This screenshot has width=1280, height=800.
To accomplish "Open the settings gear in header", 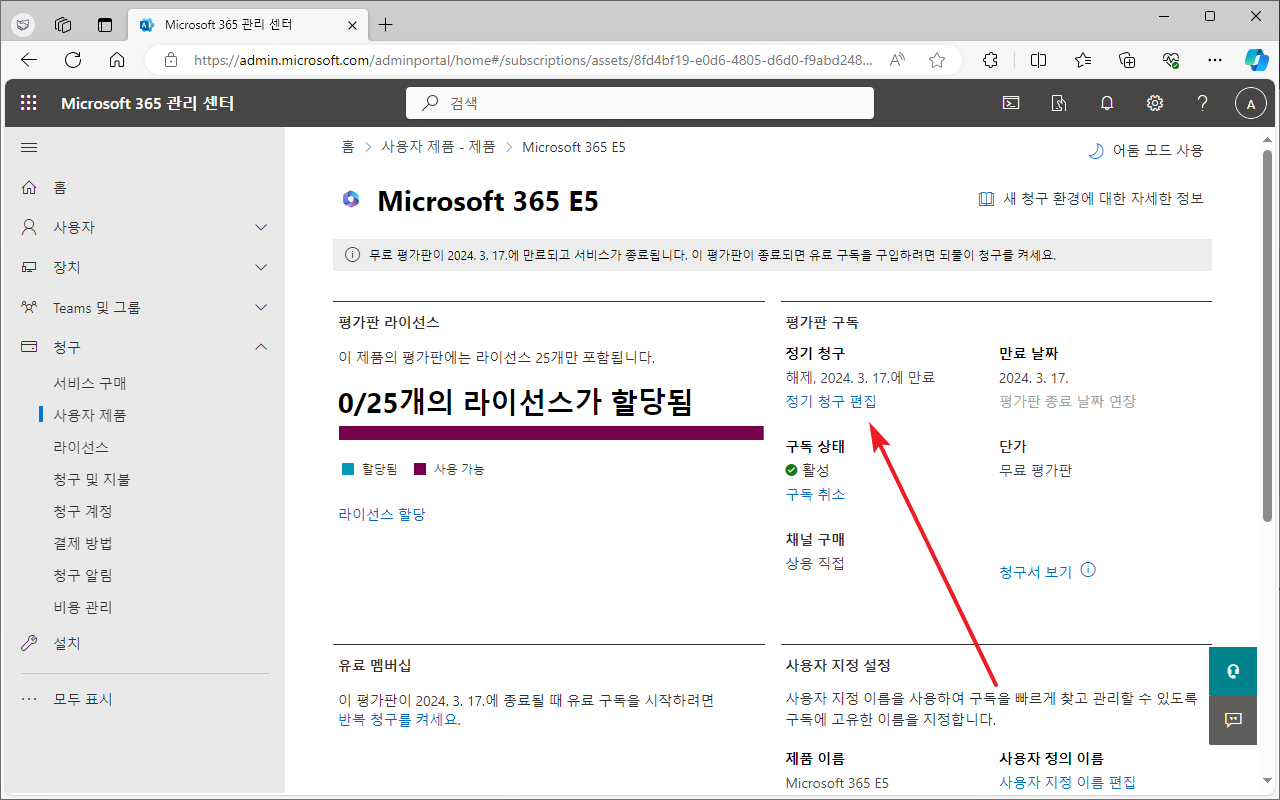I will 1155,103.
